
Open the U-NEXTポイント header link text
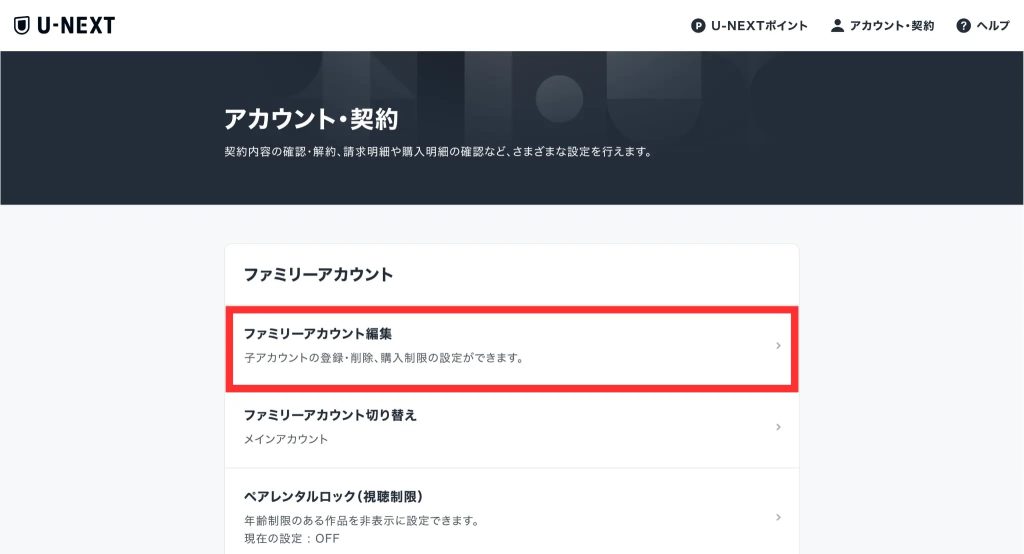coord(759,26)
